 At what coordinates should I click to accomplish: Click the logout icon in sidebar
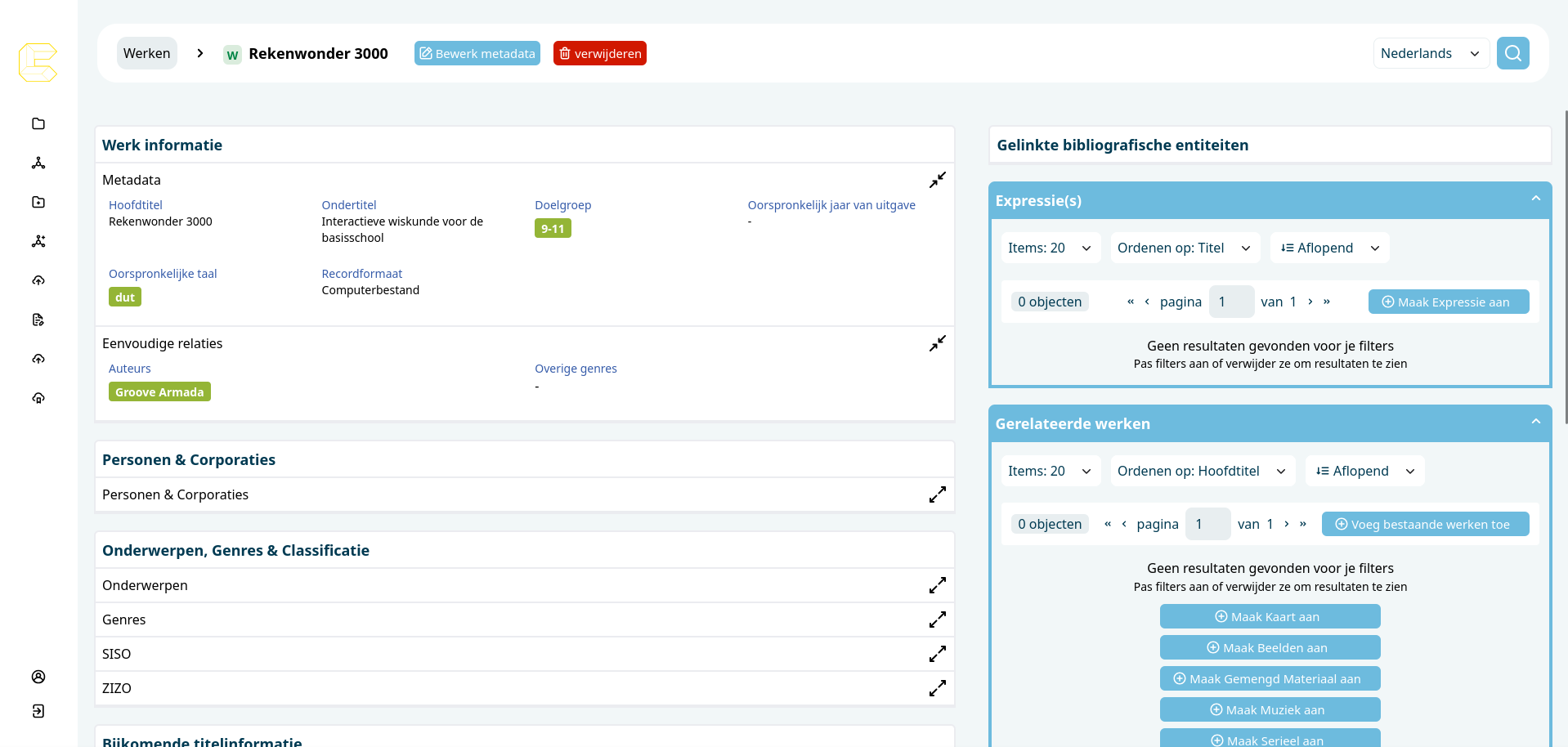[x=38, y=711]
